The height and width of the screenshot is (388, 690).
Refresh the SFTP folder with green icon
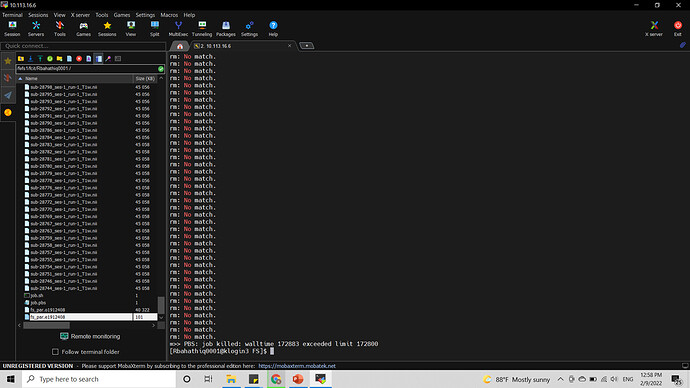50,59
